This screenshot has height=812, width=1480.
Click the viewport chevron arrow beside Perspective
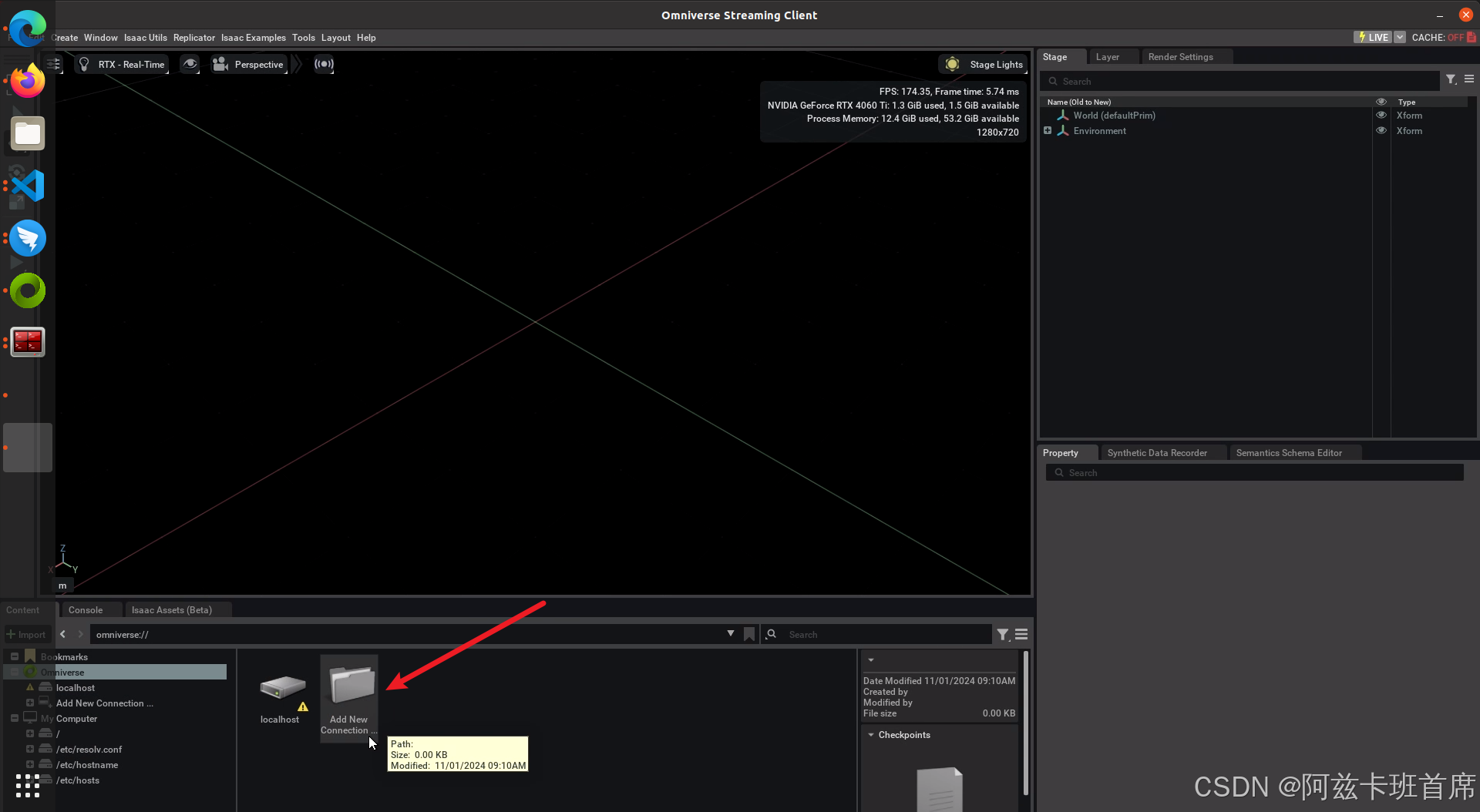(296, 64)
